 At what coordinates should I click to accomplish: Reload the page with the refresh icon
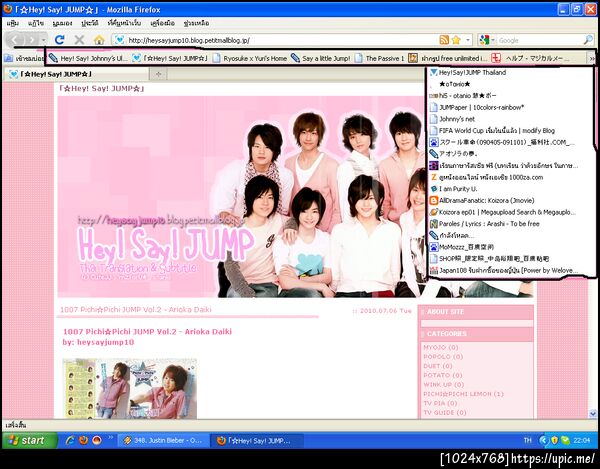tap(59, 40)
